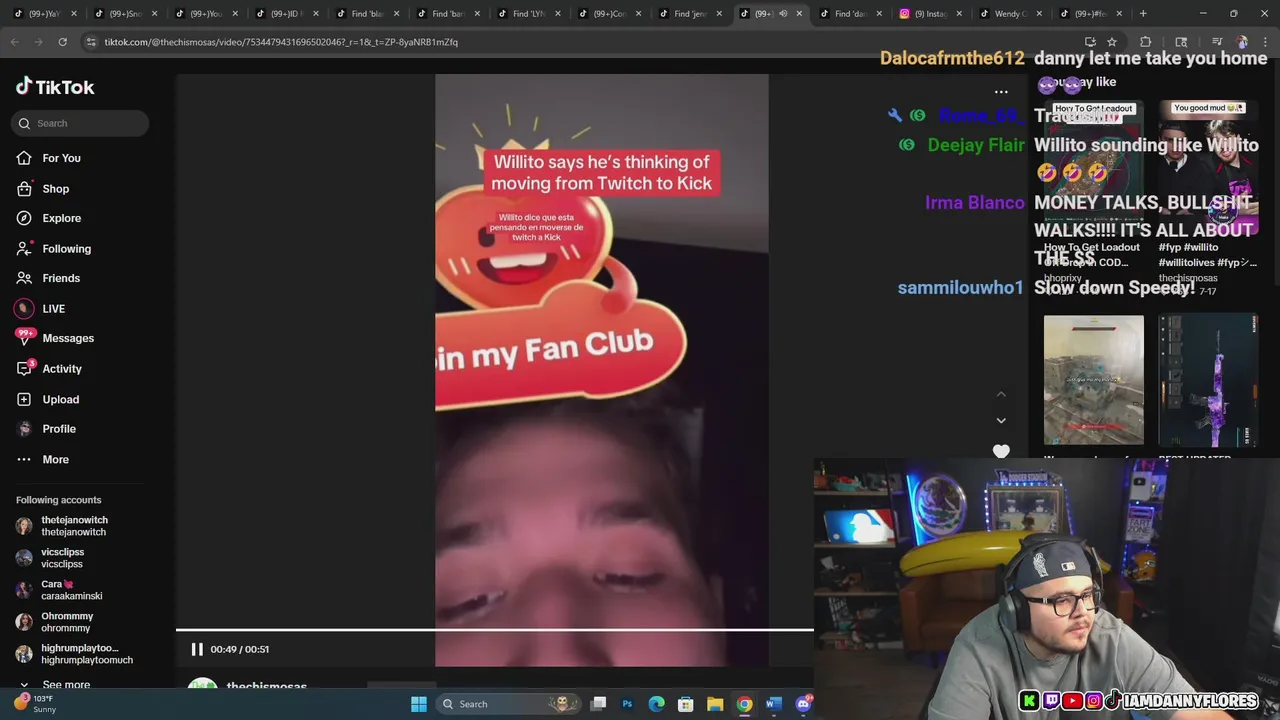Open Word from taskbar
The height and width of the screenshot is (720, 1280).
[x=773, y=704]
